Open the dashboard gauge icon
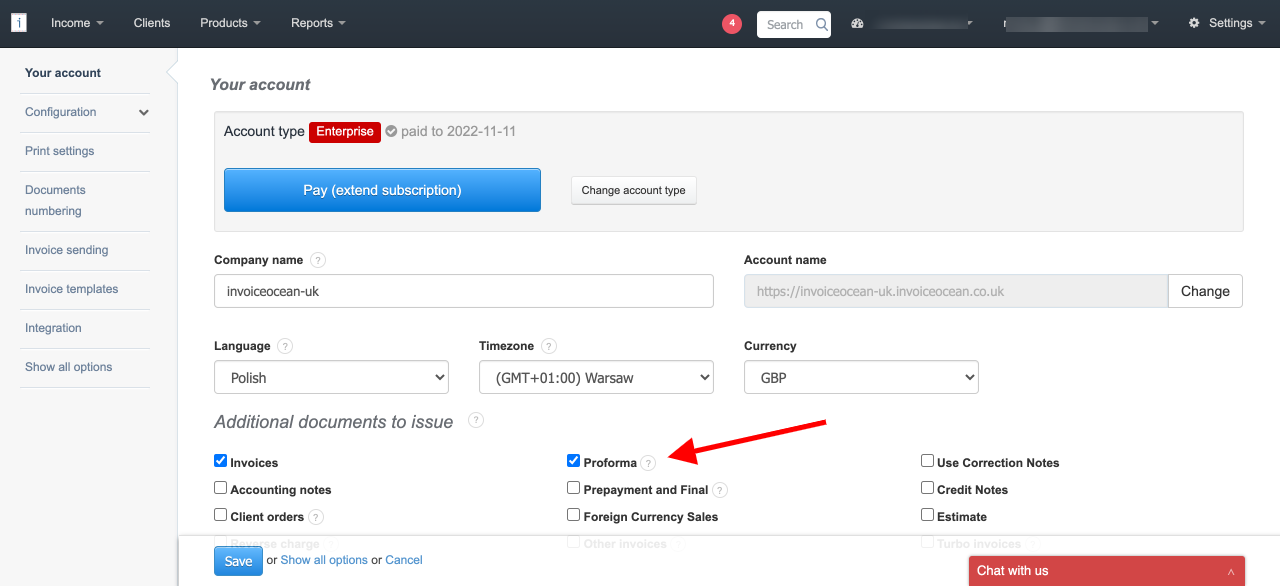Image resolution: width=1280 pixels, height=586 pixels. [x=857, y=24]
